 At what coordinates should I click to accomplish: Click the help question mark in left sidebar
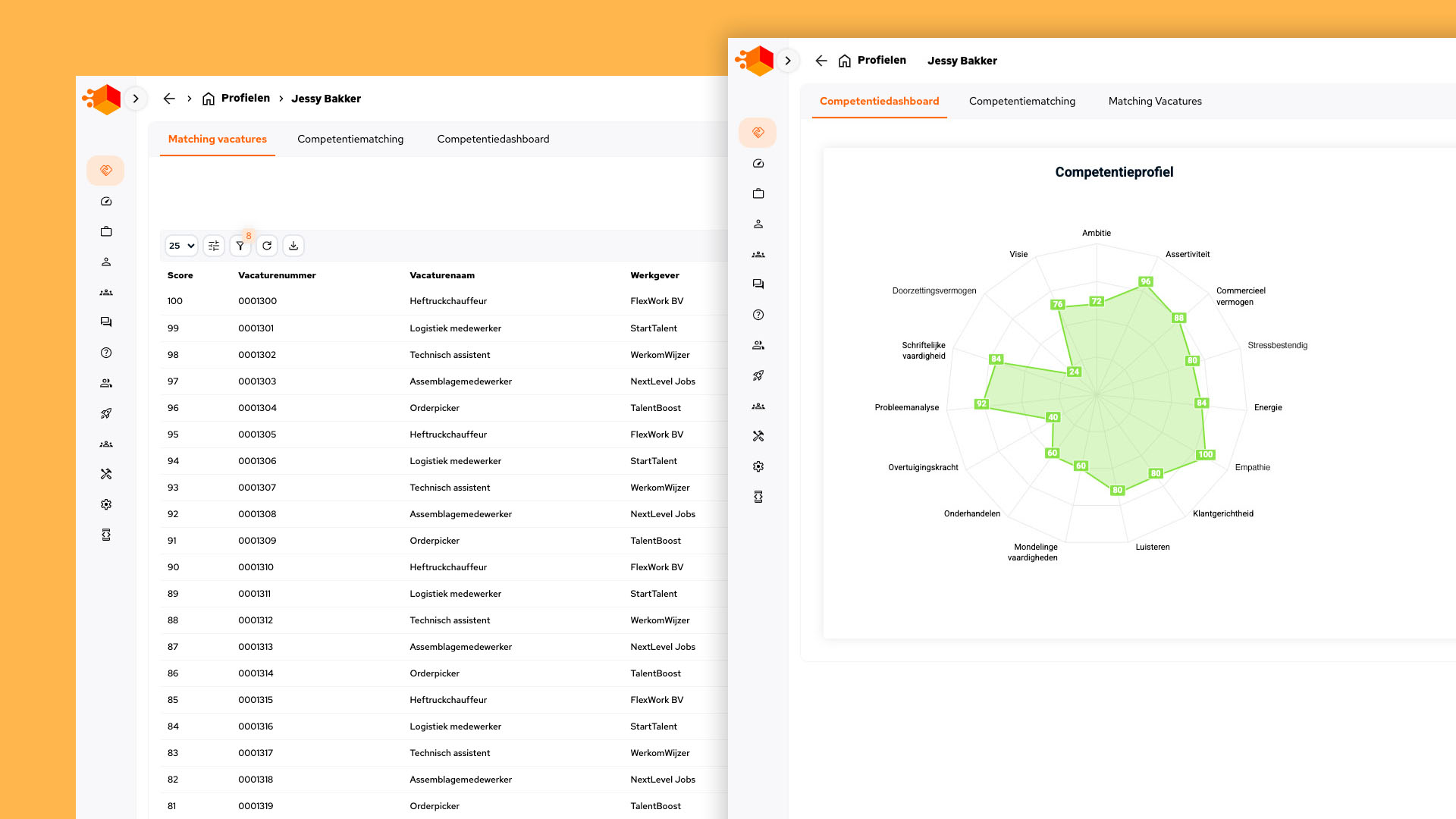point(106,353)
